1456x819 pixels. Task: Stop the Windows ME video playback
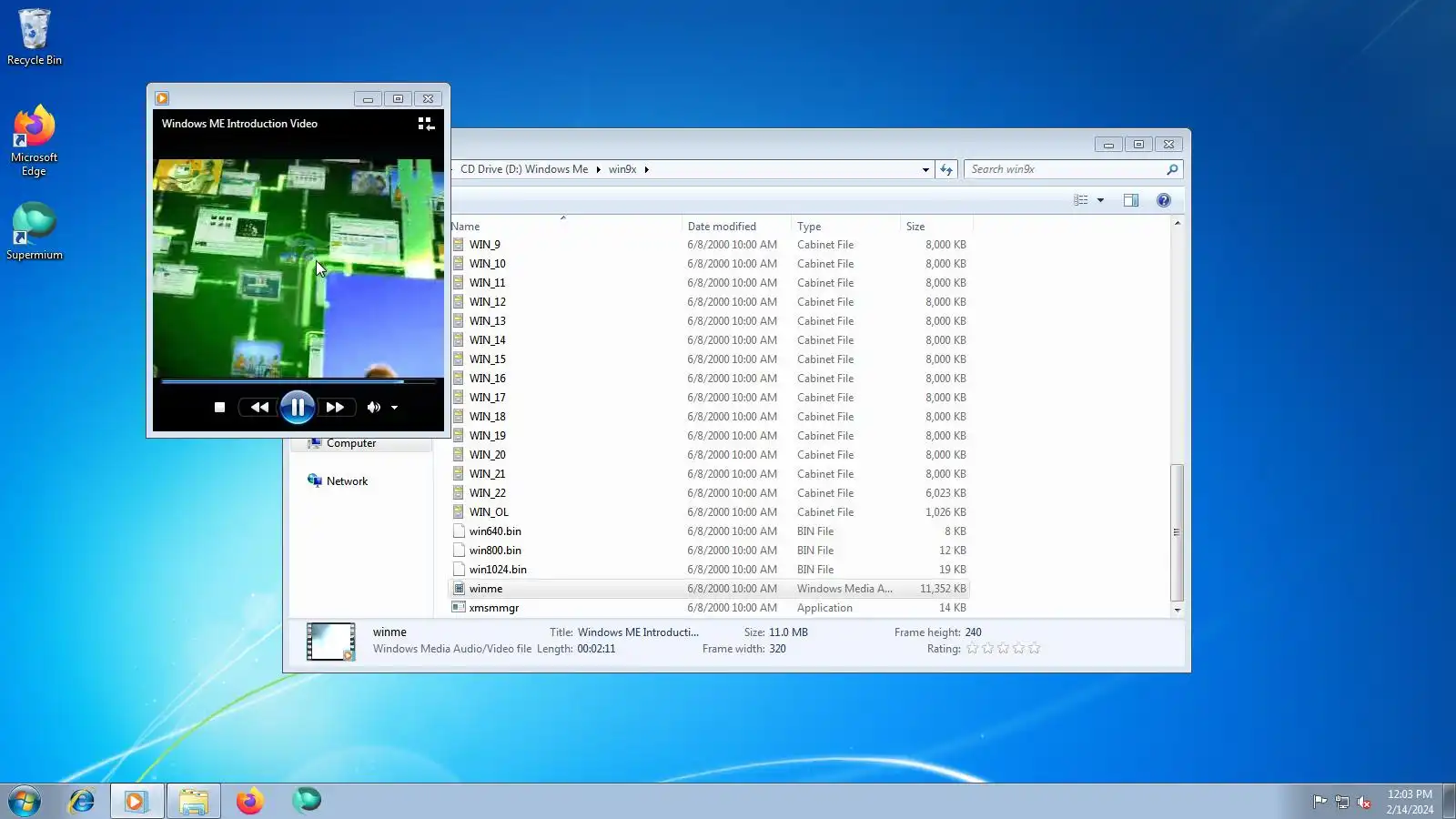(219, 408)
